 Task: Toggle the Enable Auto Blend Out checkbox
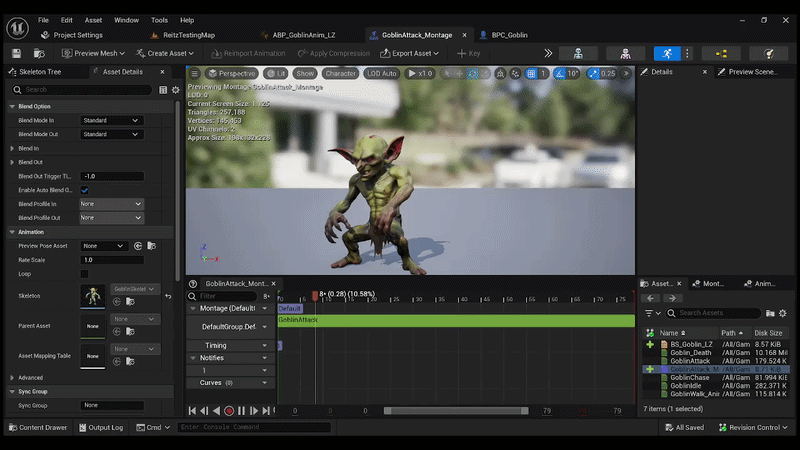pyautogui.click(x=85, y=190)
